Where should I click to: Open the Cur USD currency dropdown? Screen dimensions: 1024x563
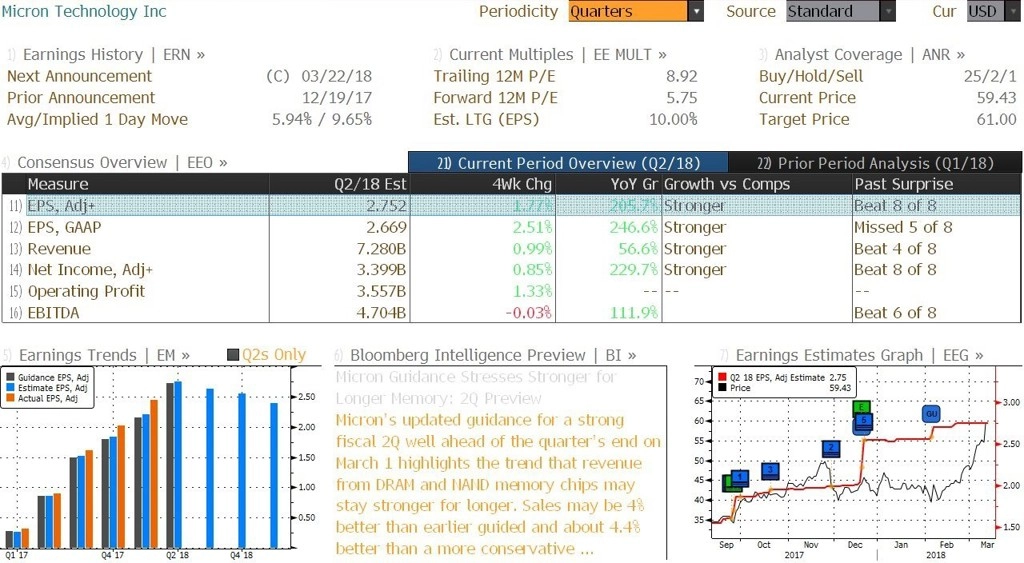point(995,11)
